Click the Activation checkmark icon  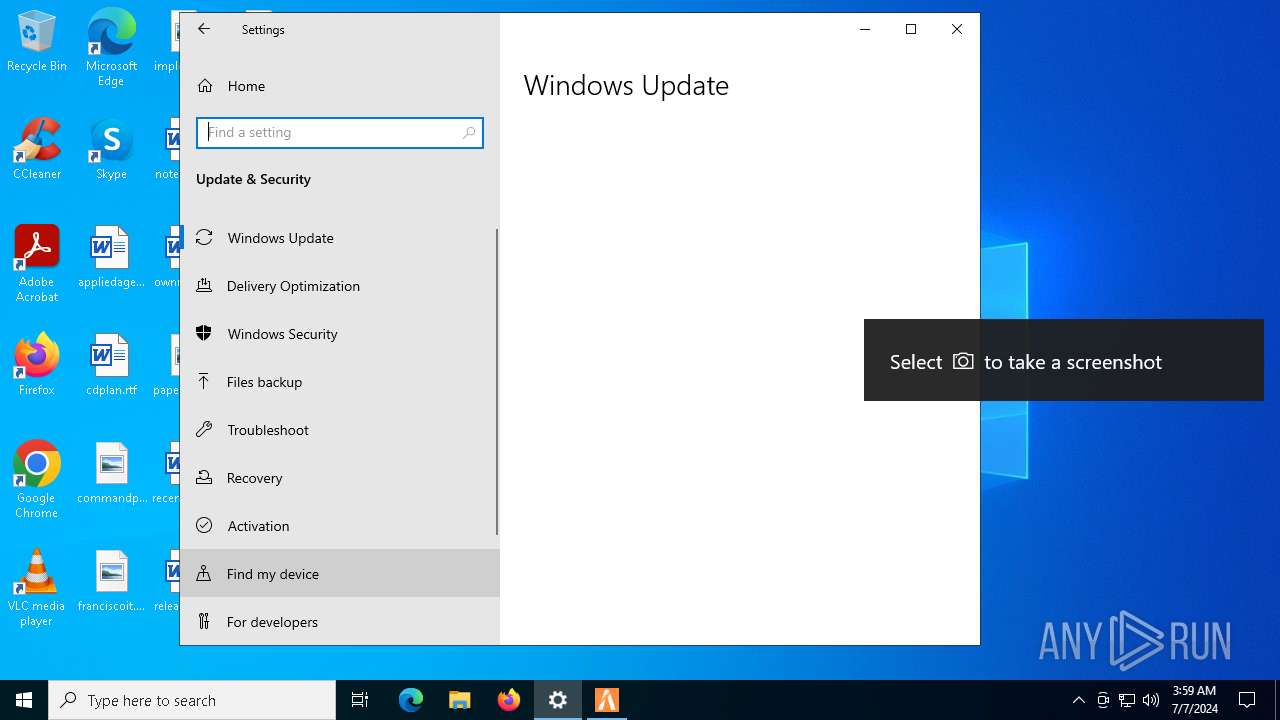pos(204,525)
